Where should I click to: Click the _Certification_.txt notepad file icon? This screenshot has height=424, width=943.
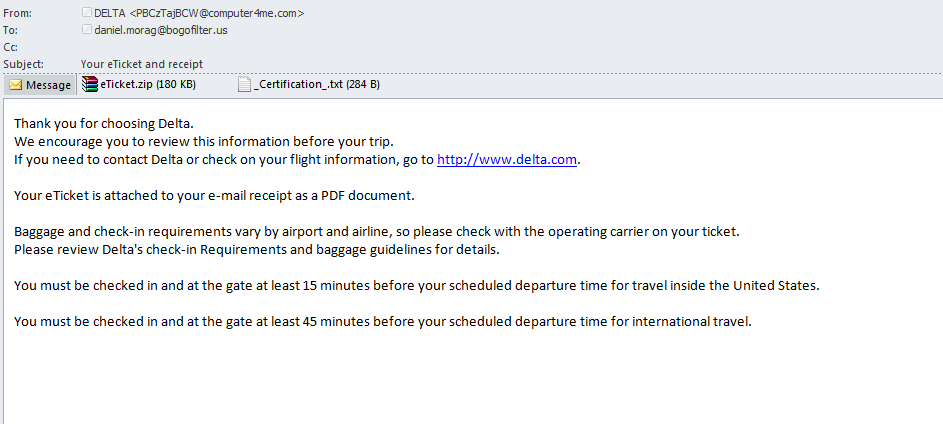tap(244, 85)
